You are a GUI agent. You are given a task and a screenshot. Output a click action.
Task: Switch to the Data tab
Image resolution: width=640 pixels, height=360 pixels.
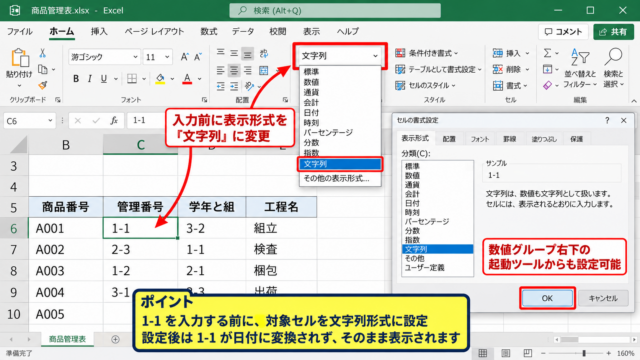243,31
